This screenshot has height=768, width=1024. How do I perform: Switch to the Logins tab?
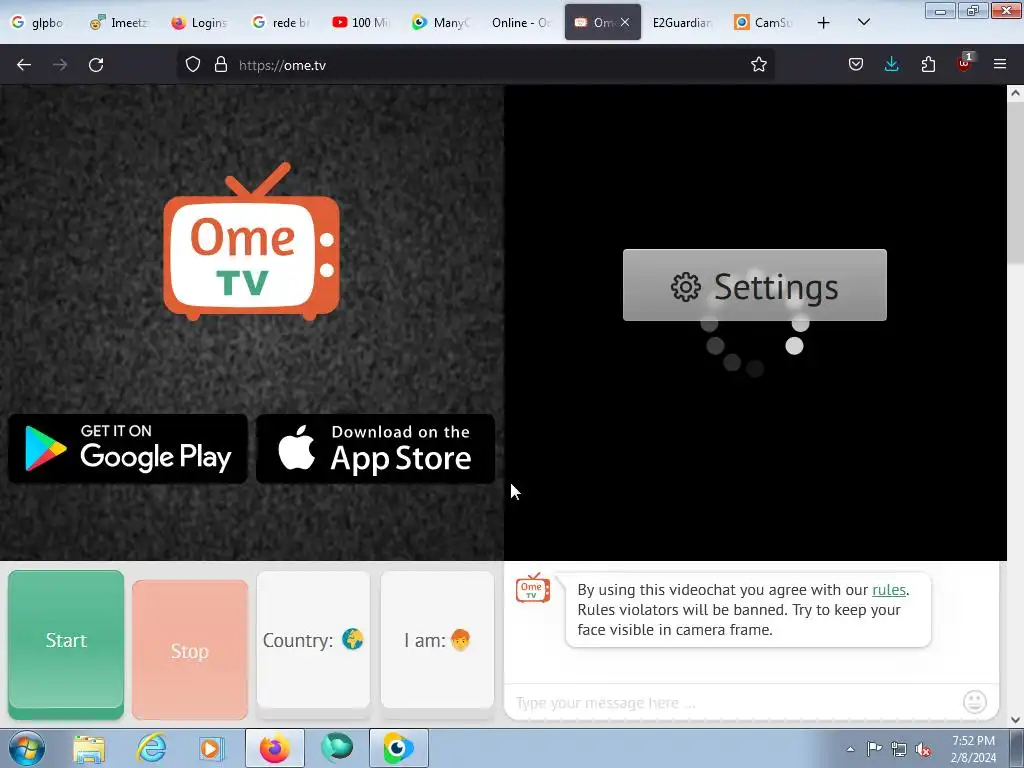pos(200,22)
